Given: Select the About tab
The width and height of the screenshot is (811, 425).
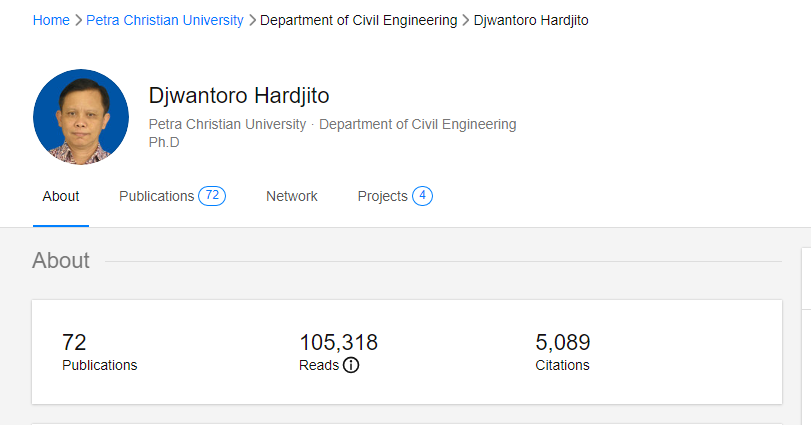Looking at the screenshot, I should coord(61,196).
